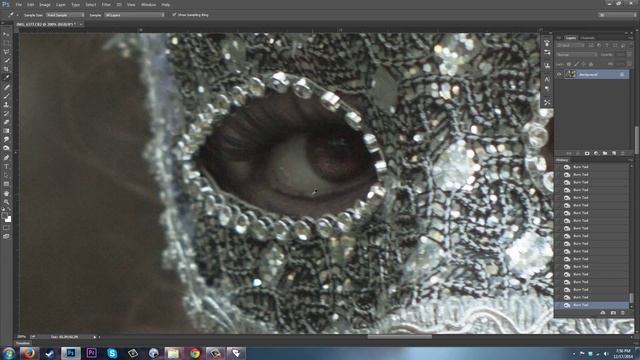Select the Spot Healing Brush tool

[x=6, y=87]
